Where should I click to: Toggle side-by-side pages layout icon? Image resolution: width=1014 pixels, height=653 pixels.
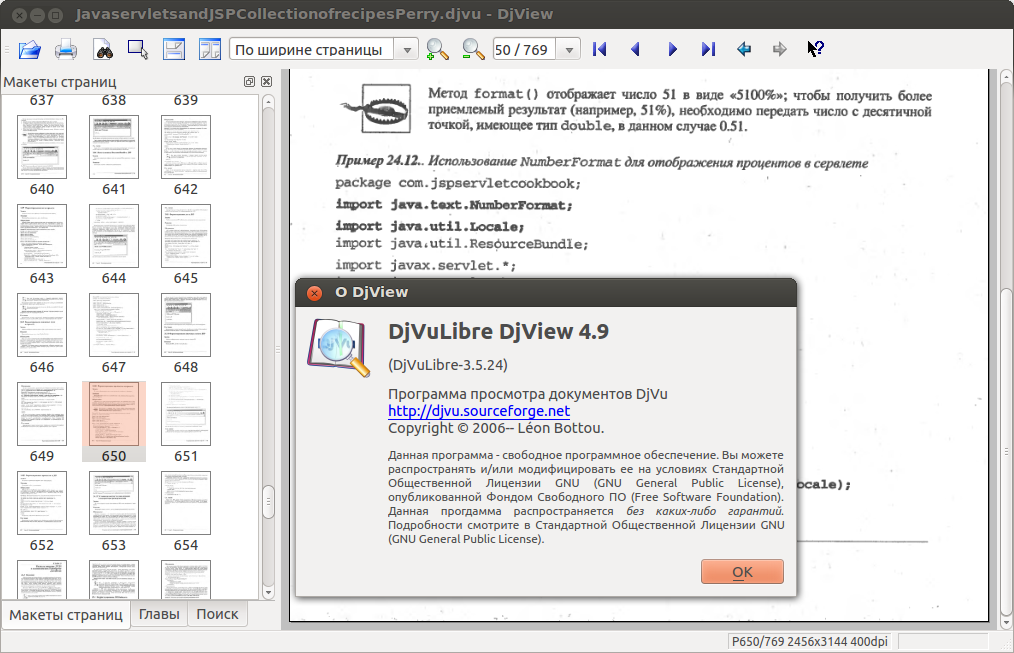point(210,50)
